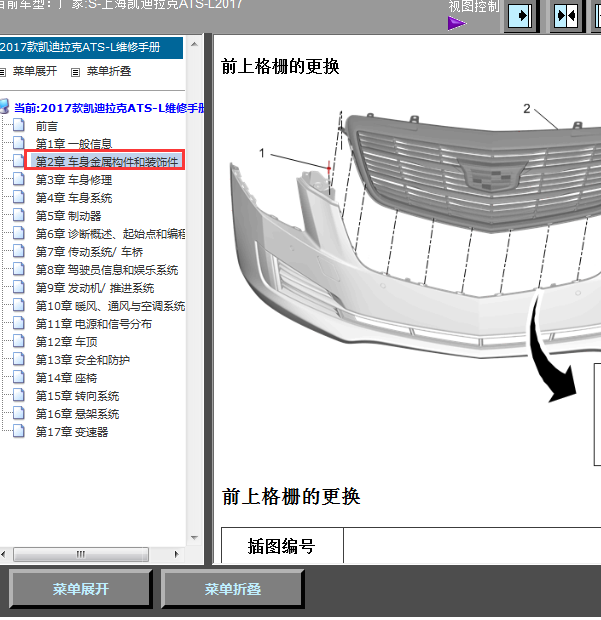Click the page icon beside 第3章 车身修理
Screen dimensions: 601x620
(x=19, y=179)
